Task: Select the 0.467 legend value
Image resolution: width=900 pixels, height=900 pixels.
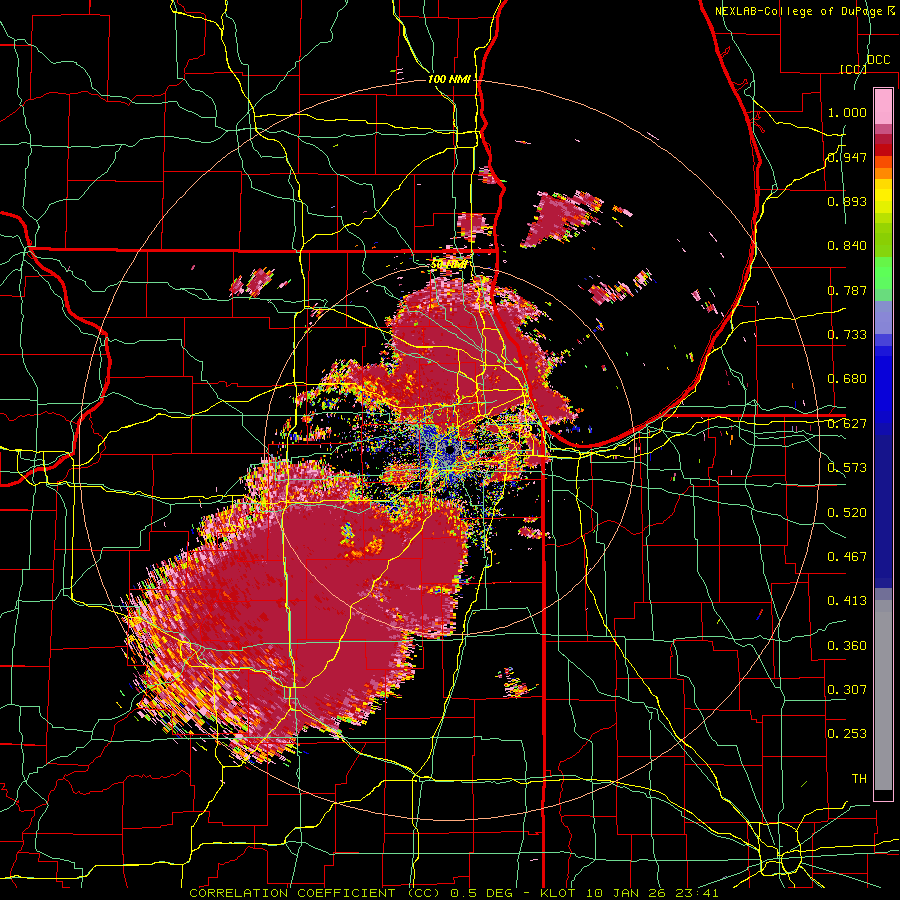Action: tap(847, 556)
